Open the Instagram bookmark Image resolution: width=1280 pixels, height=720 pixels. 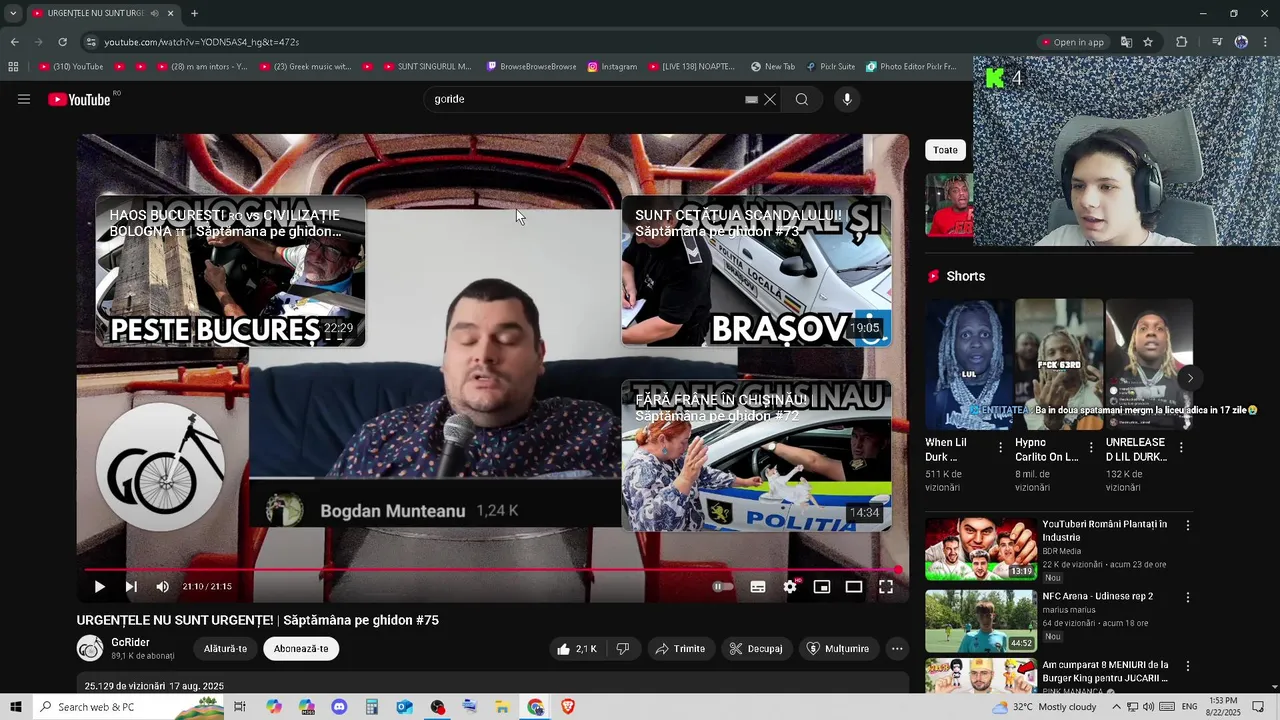(x=612, y=67)
